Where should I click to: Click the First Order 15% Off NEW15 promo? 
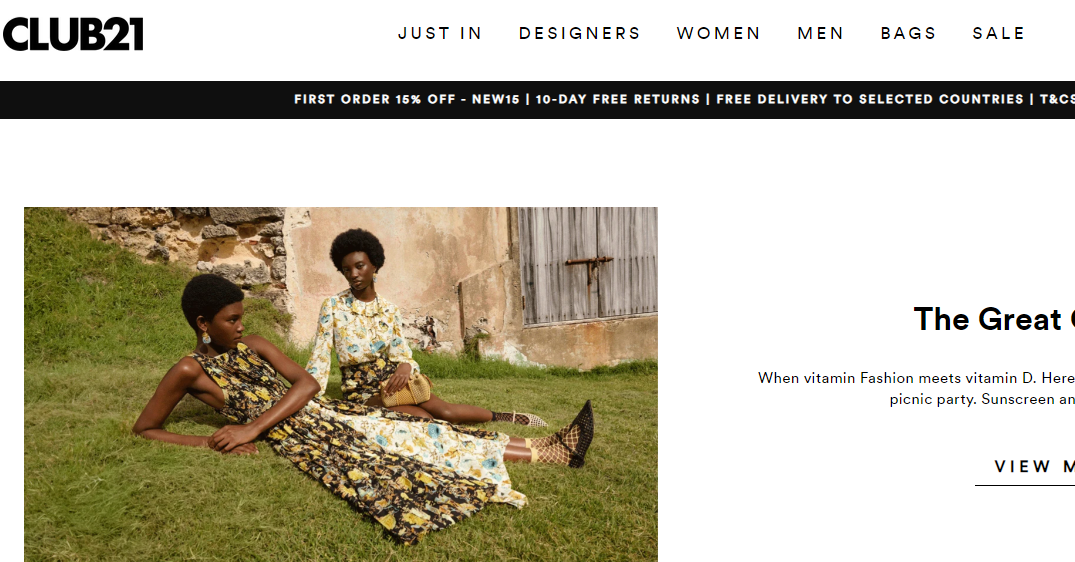(x=407, y=99)
